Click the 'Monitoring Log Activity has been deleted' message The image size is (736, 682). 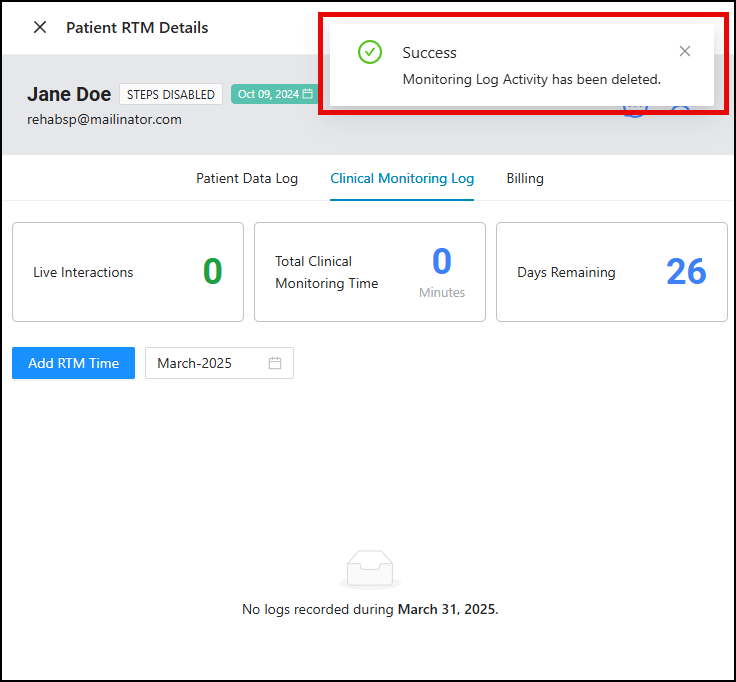point(531,79)
